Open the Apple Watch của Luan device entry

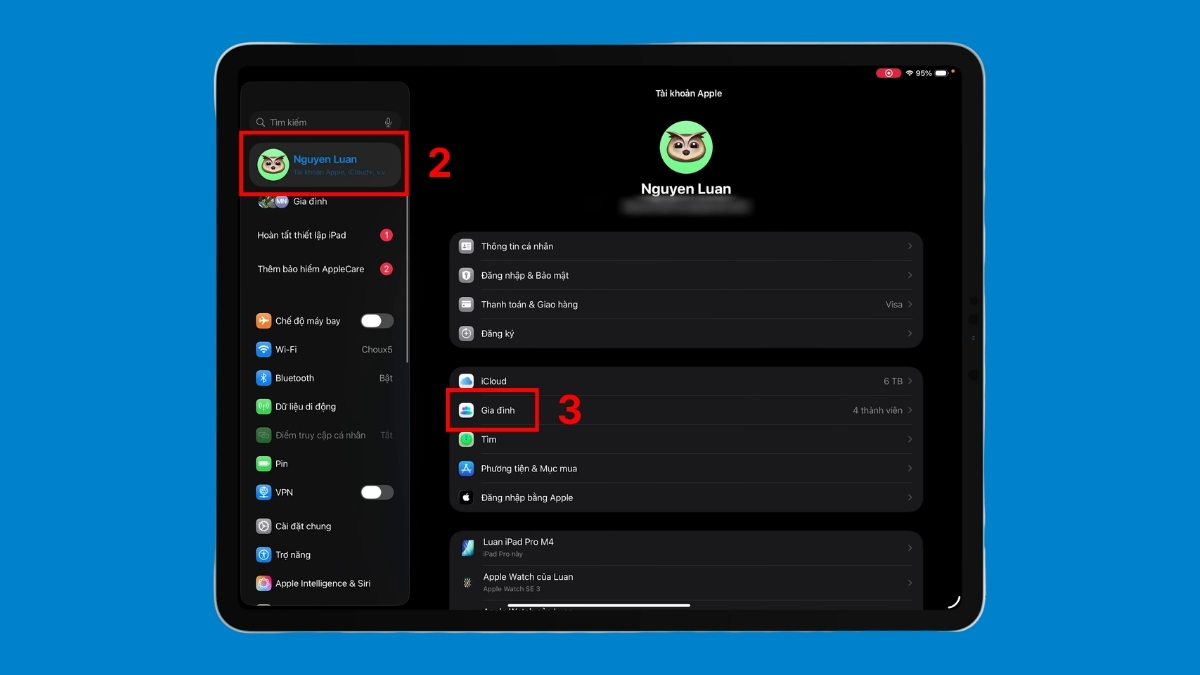(686, 582)
